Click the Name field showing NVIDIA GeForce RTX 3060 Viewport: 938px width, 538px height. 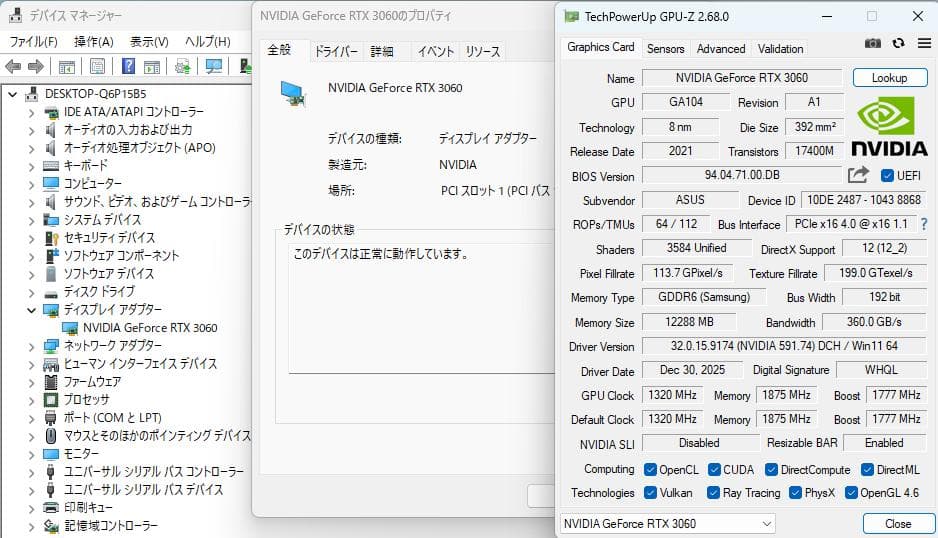click(742, 78)
